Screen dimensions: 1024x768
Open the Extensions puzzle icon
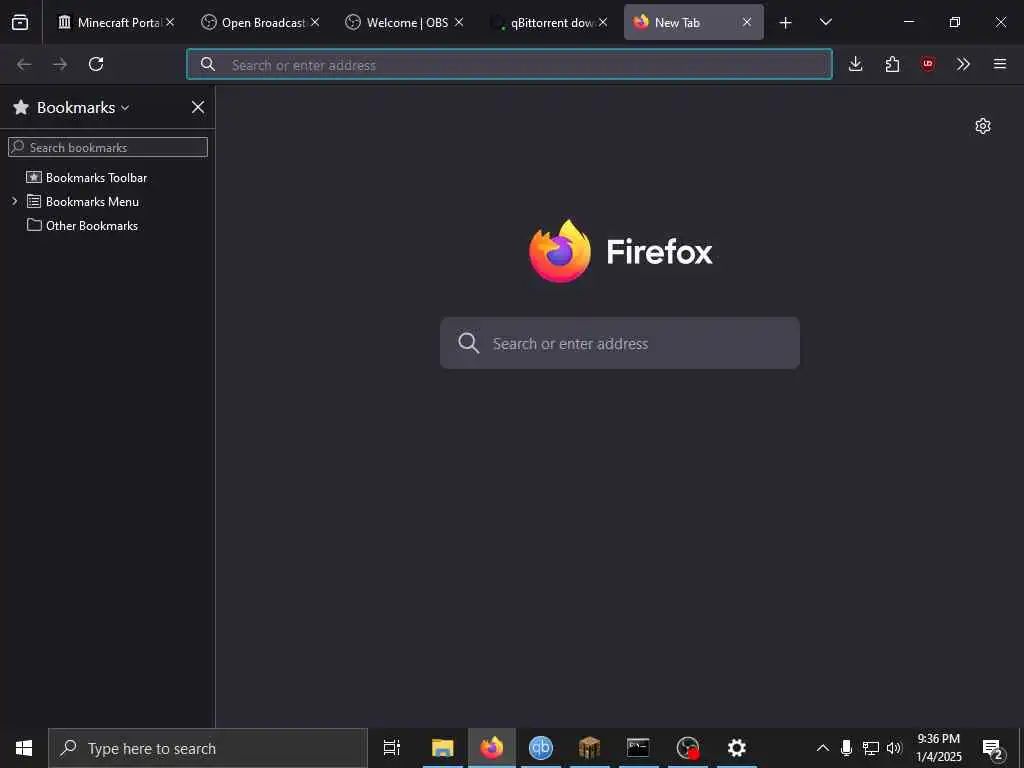point(892,64)
